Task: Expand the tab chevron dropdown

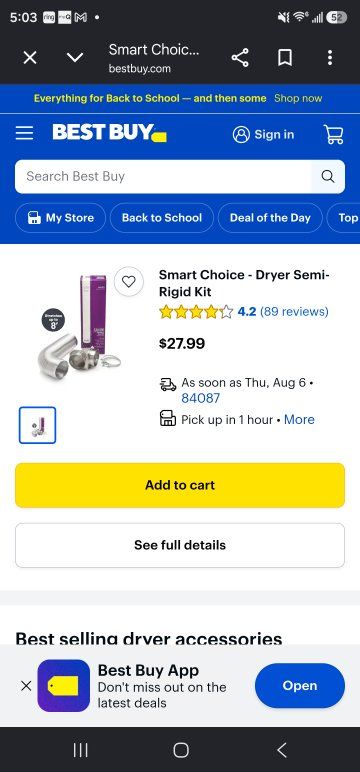Action: tap(75, 58)
